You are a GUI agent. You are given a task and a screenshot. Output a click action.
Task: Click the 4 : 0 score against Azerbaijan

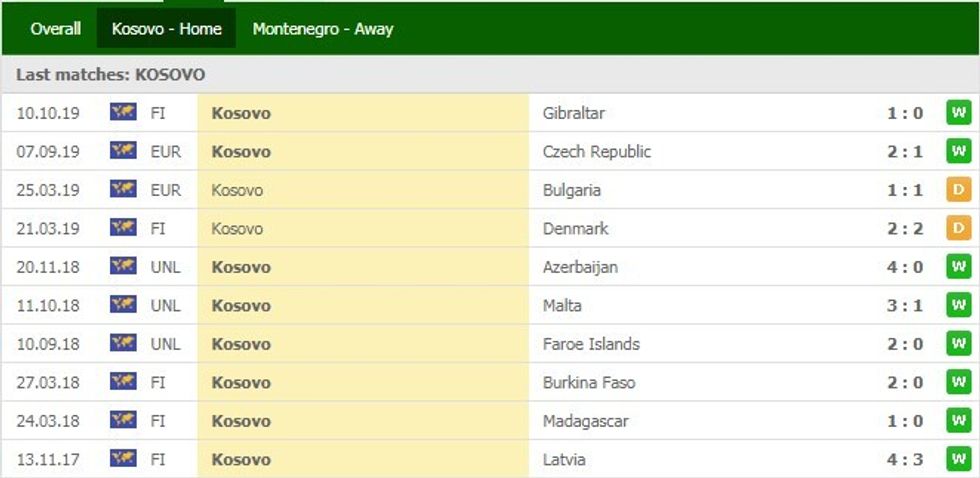(905, 267)
